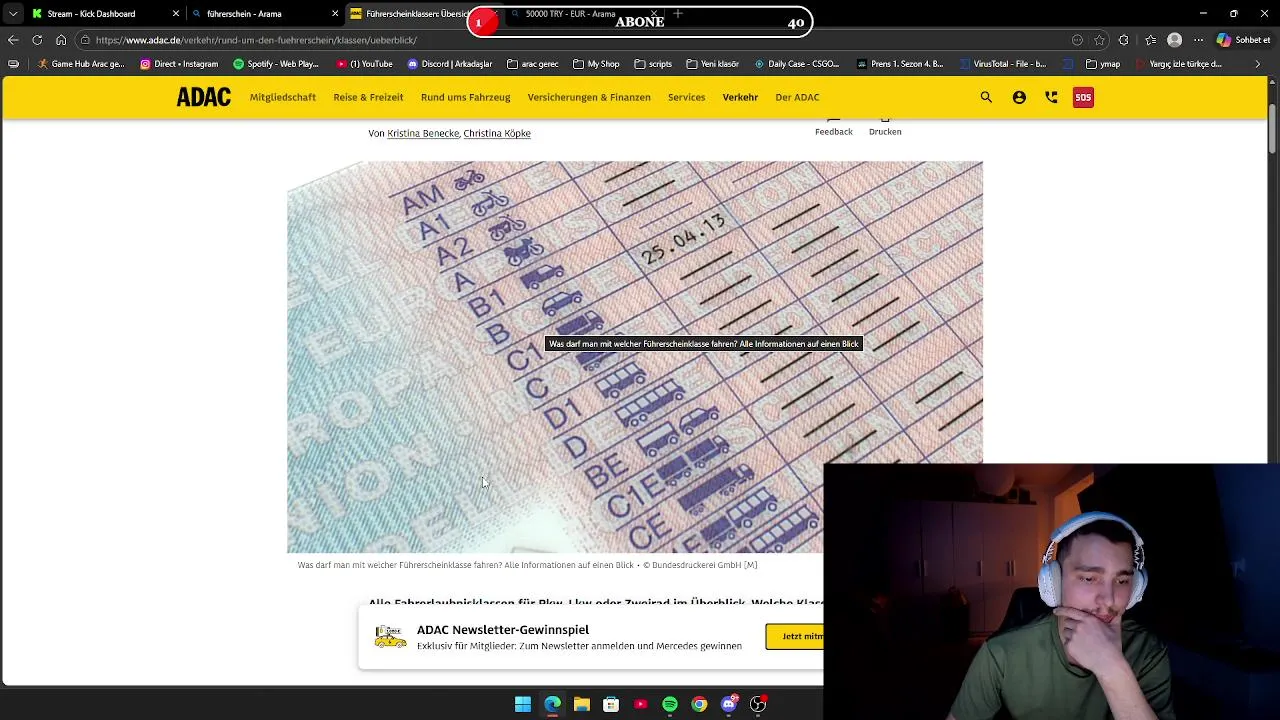Open the Discord | Arkadaşlar bookmark
The width and height of the screenshot is (1280, 720).
click(x=450, y=64)
